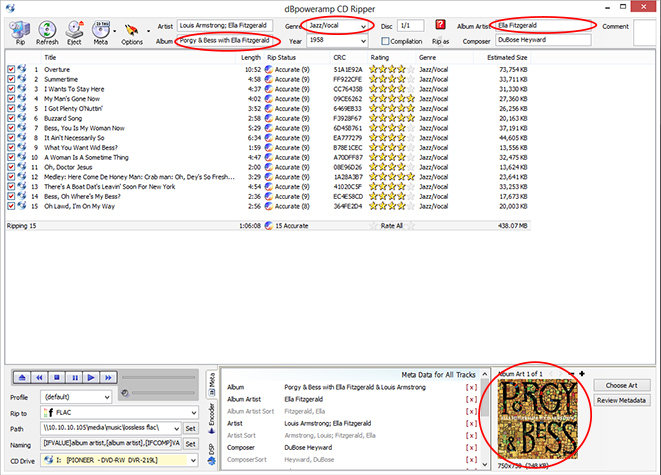The height and width of the screenshot is (475, 661).
Task: Expand the Options button dropdown arrow
Action: pyautogui.click(x=148, y=31)
